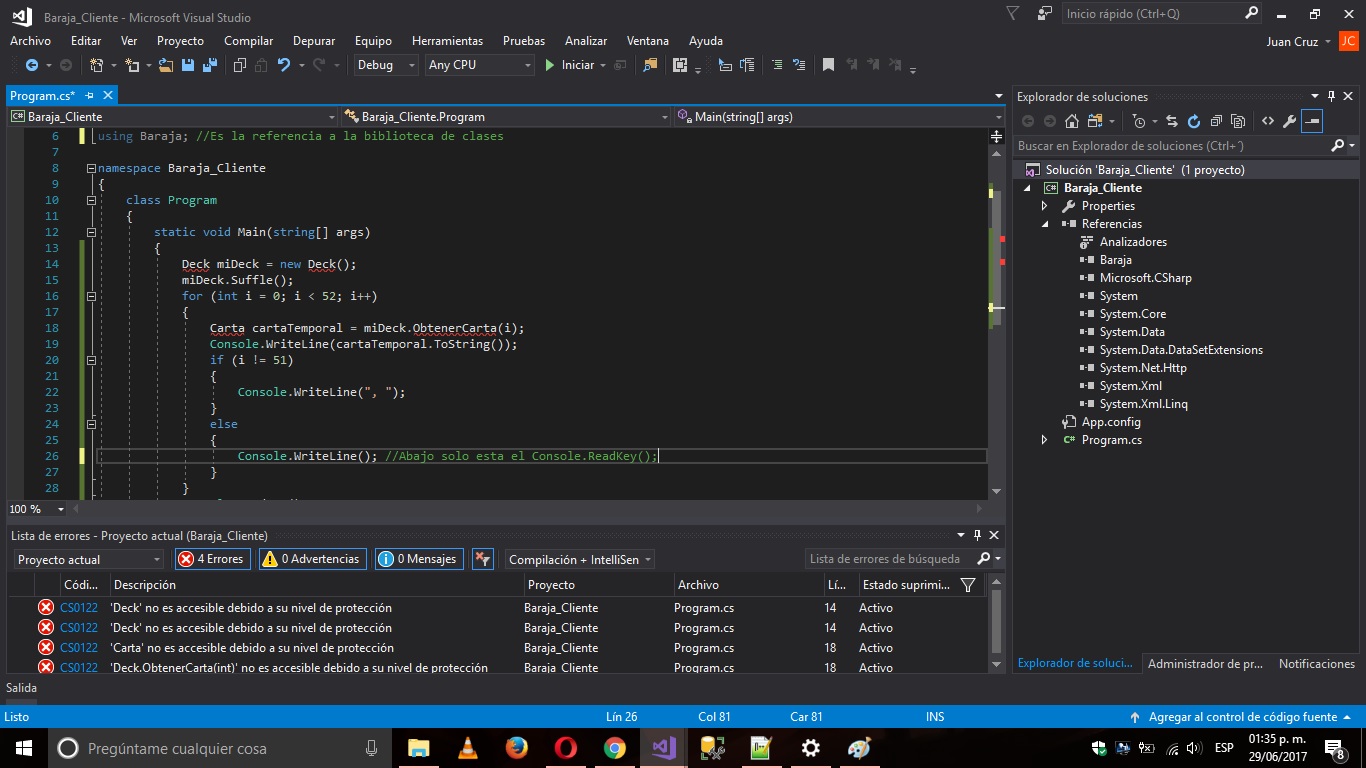
Task: Click the notifications flag icon in title bar
Action: (1013, 14)
